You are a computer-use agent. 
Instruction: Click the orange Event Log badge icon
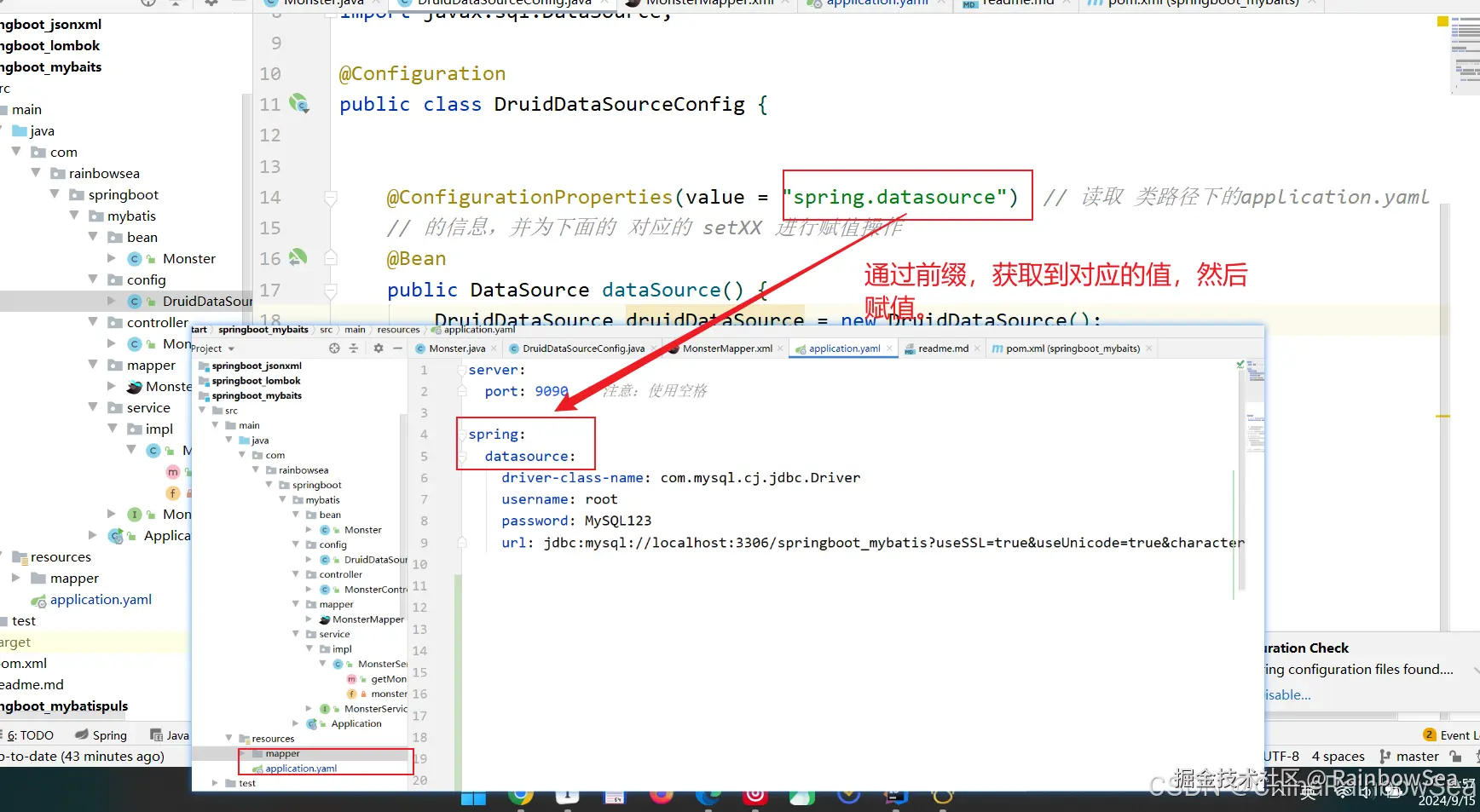[1430, 734]
